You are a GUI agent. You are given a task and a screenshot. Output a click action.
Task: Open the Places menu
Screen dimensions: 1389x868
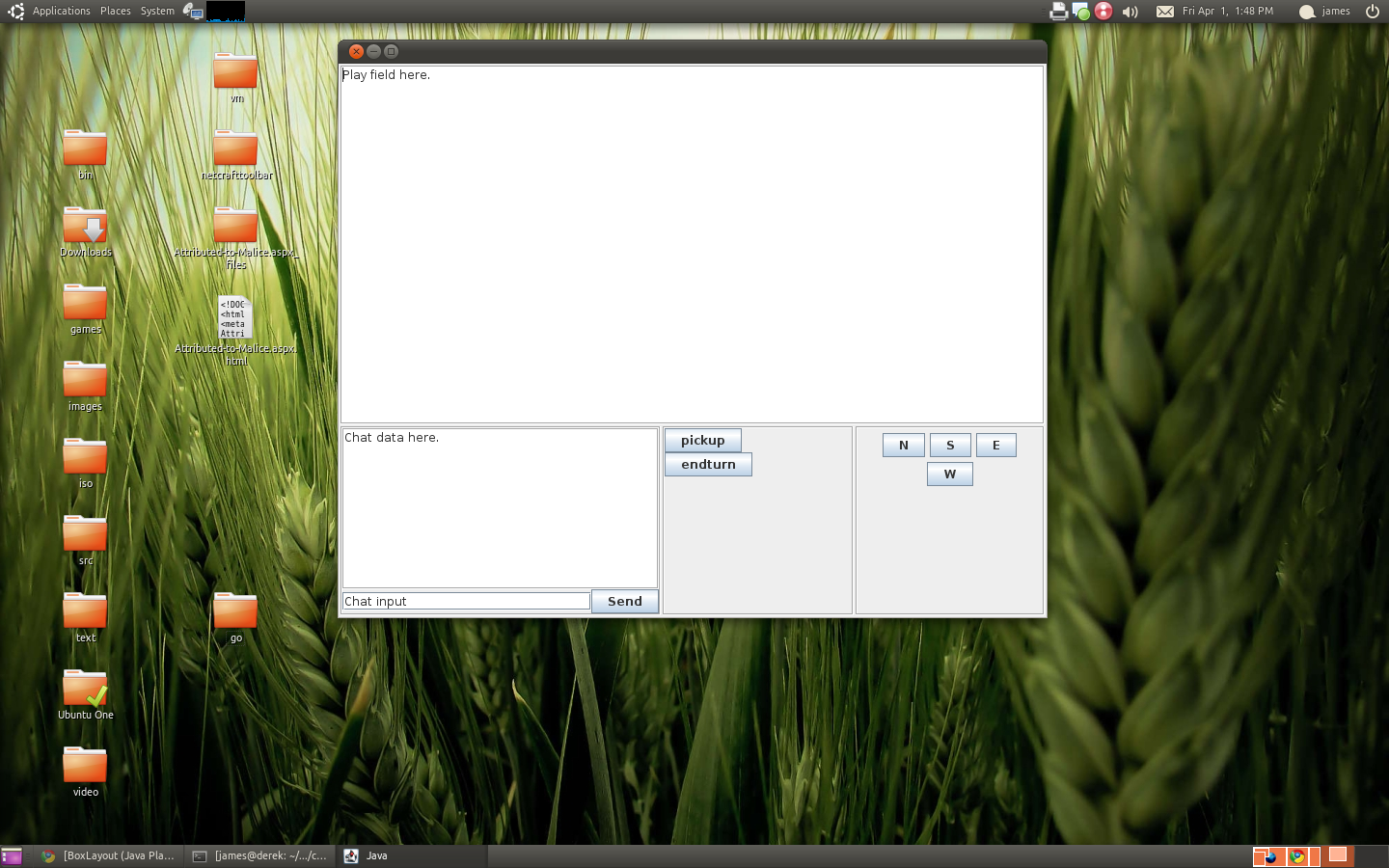pyautogui.click(x=115, y=11)
